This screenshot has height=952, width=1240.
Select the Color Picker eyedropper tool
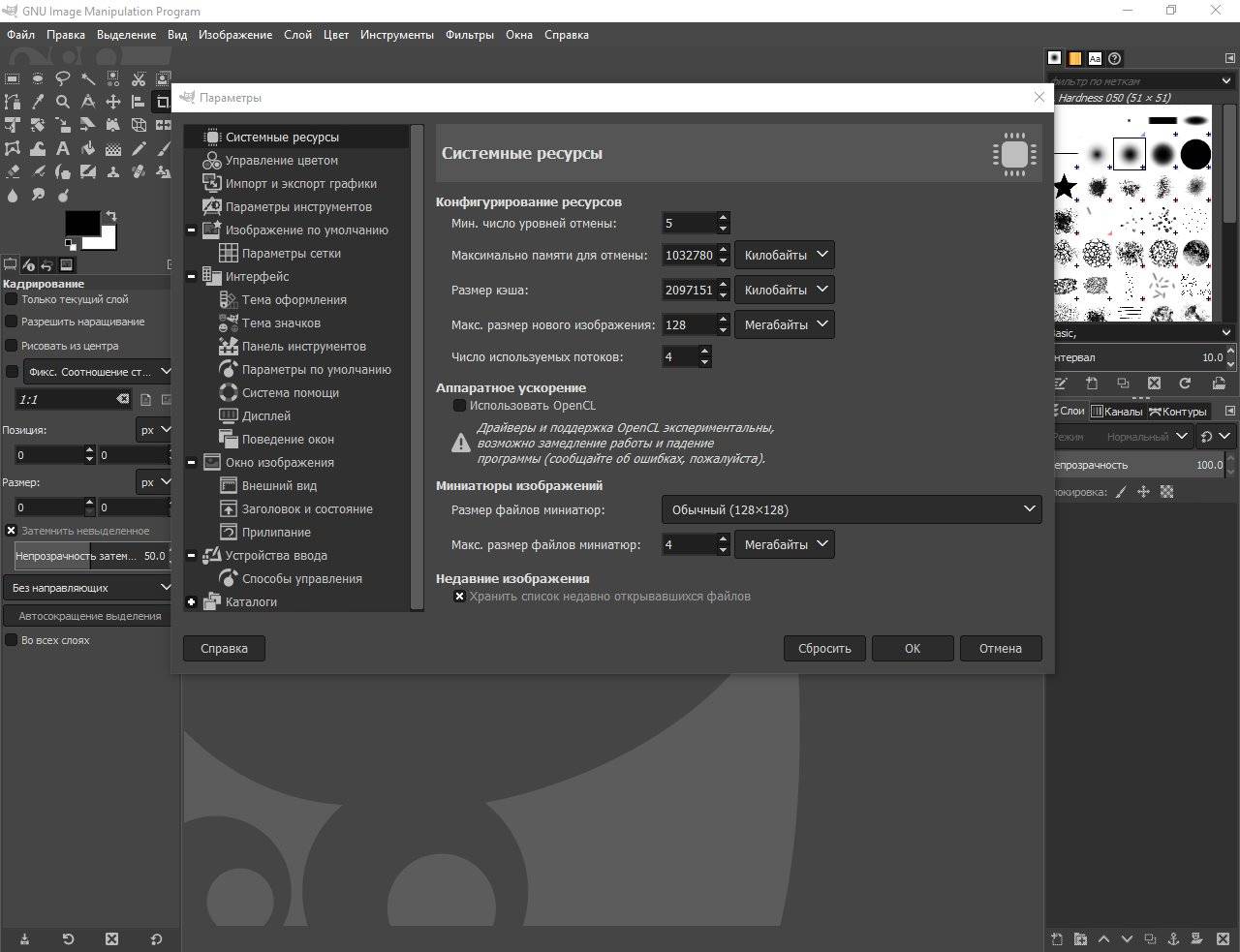click(x=38, y=102)
